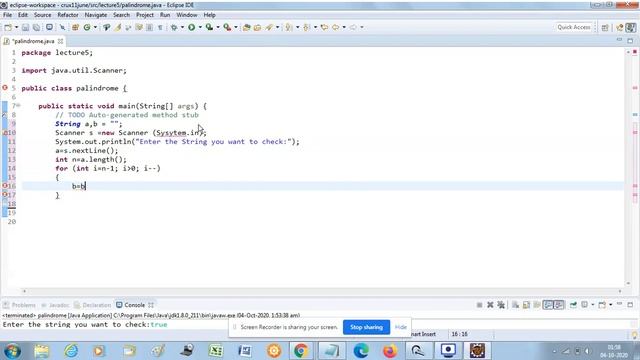The height and width of the screenshot is (360, 640).
Task: Open the New file dropdown arrow
Action: [x=16, y=27]
